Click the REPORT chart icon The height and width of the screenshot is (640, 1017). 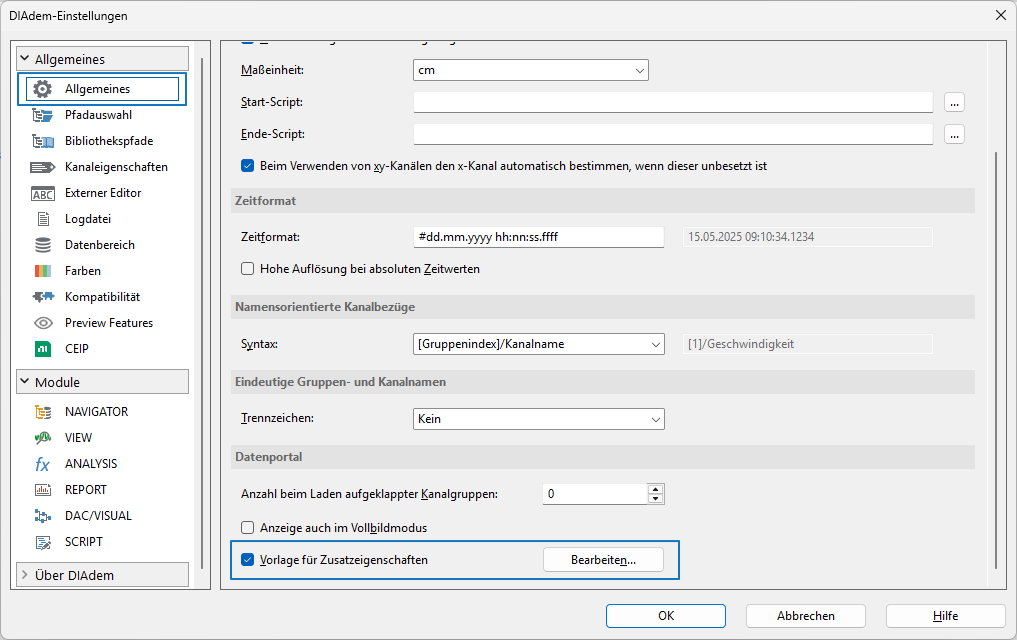[x=43, y=490]
